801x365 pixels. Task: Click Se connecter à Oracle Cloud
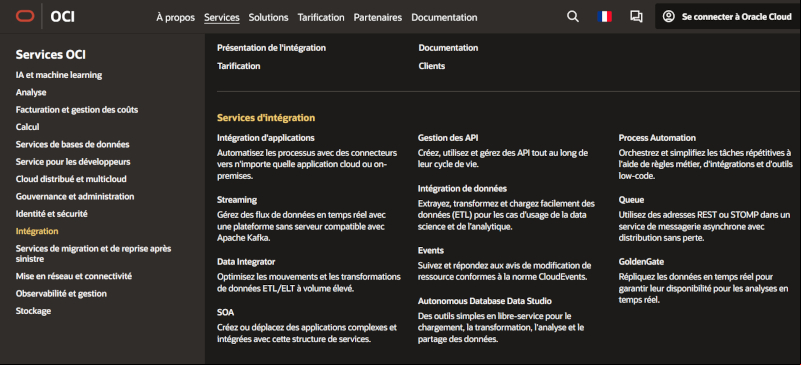click(737, 17)
